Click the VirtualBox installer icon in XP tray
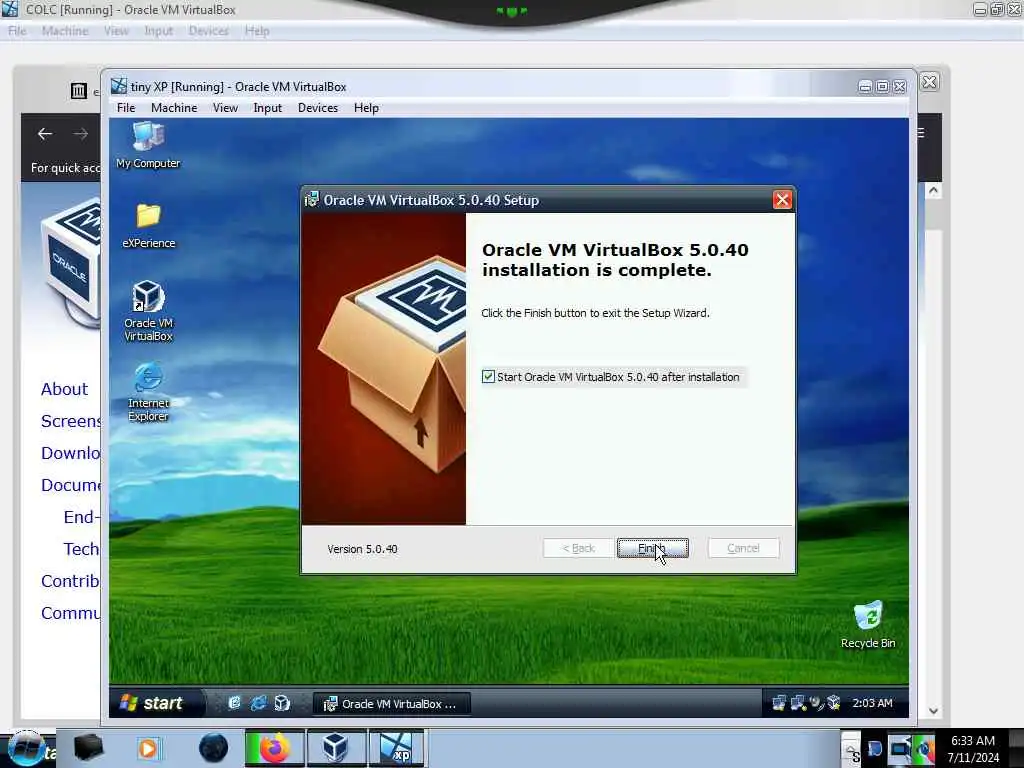 tap(834, 703)
